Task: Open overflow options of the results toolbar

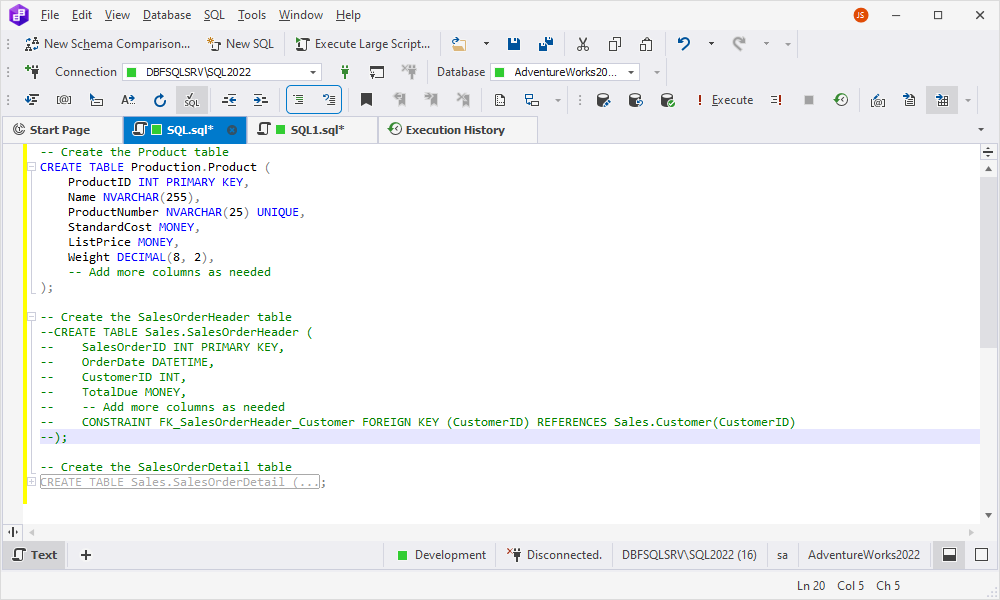Action: (x=968, y=100)
